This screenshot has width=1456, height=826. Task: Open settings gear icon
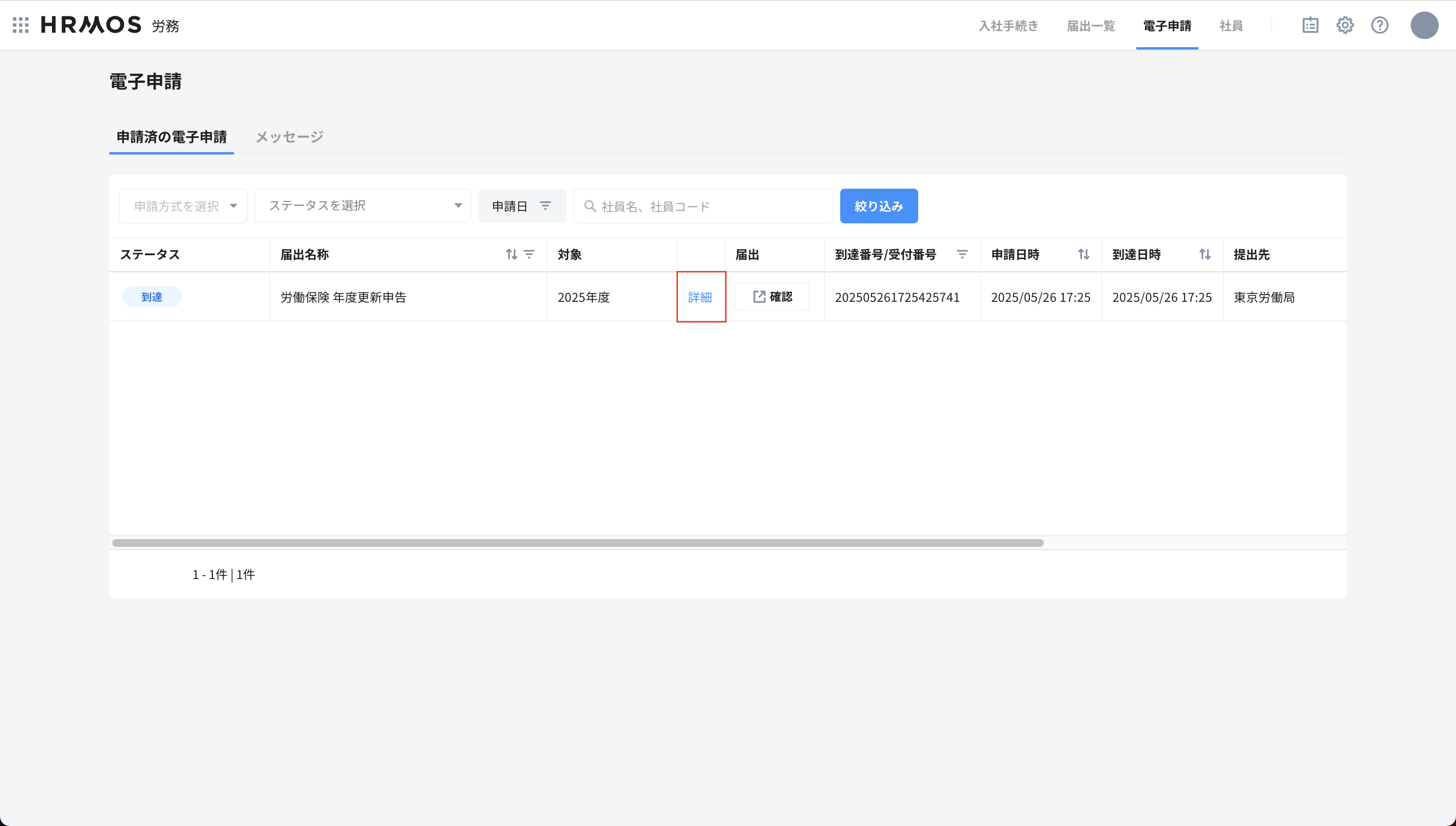[x=1345, y=25]
